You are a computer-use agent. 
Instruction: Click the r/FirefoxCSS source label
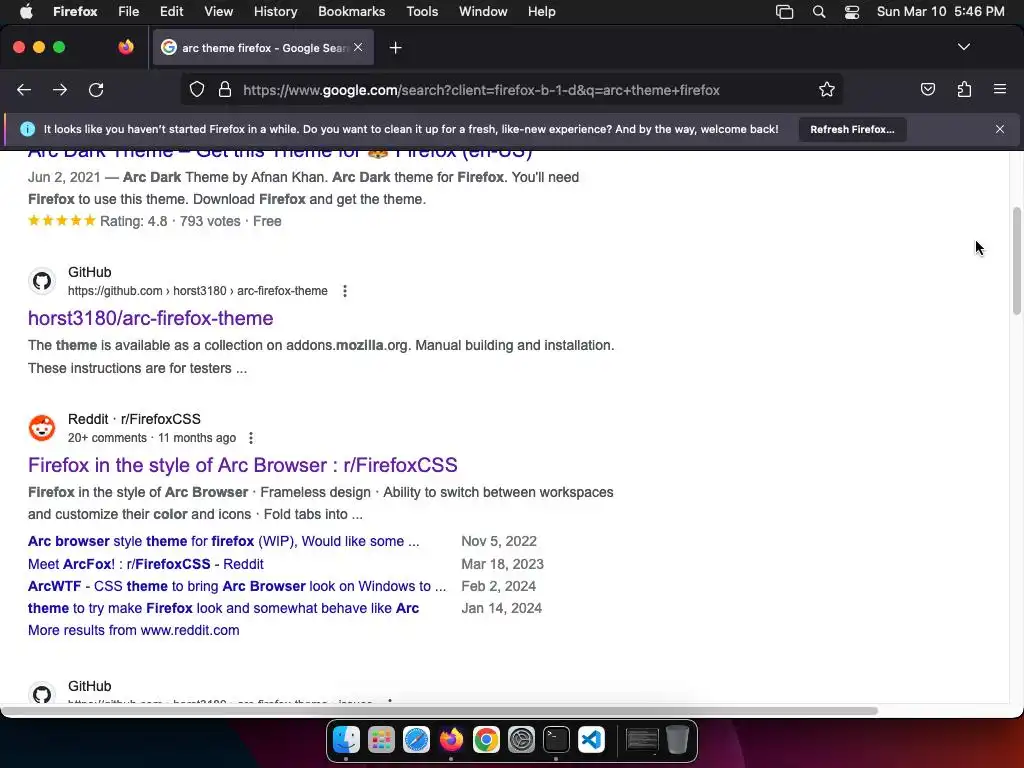(x=161, y=419)
